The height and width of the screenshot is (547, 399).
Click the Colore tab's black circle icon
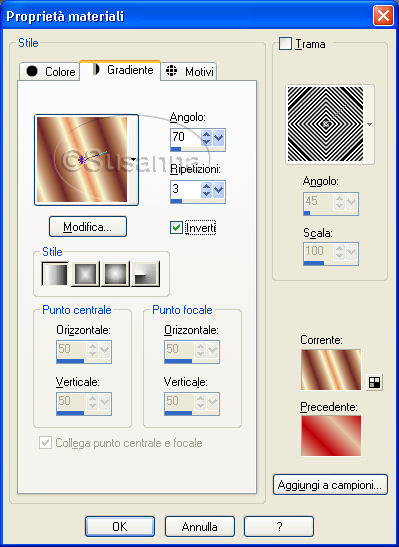pyautogui.click(x=32, y=71)
